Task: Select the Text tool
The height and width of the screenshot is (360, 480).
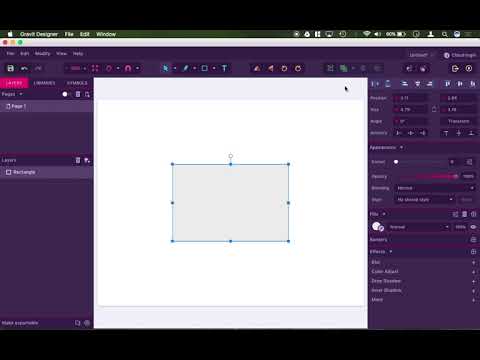Action: pos(224,68)
